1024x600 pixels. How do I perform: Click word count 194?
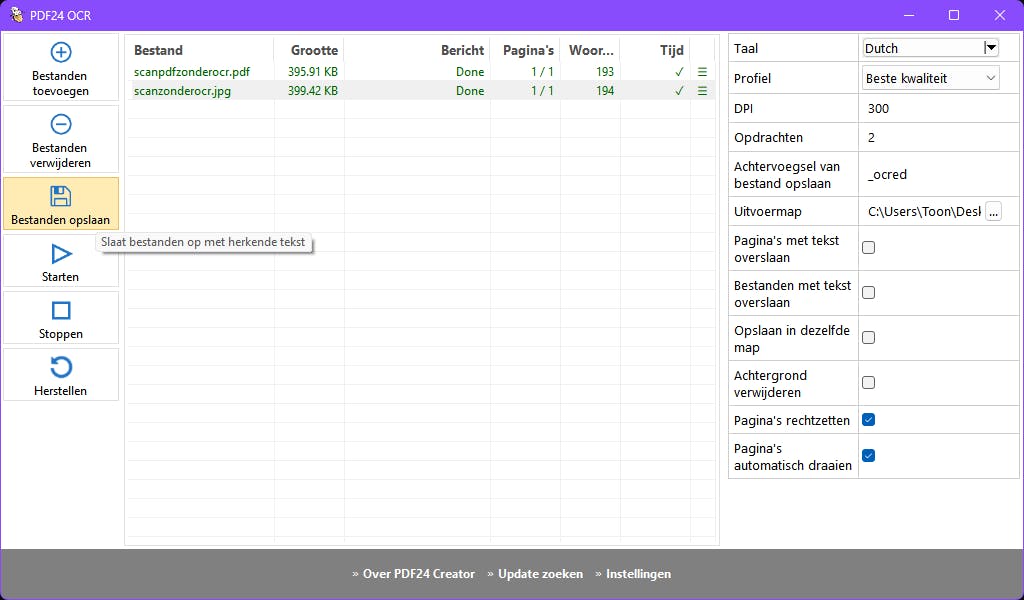(x=605, y=91)
